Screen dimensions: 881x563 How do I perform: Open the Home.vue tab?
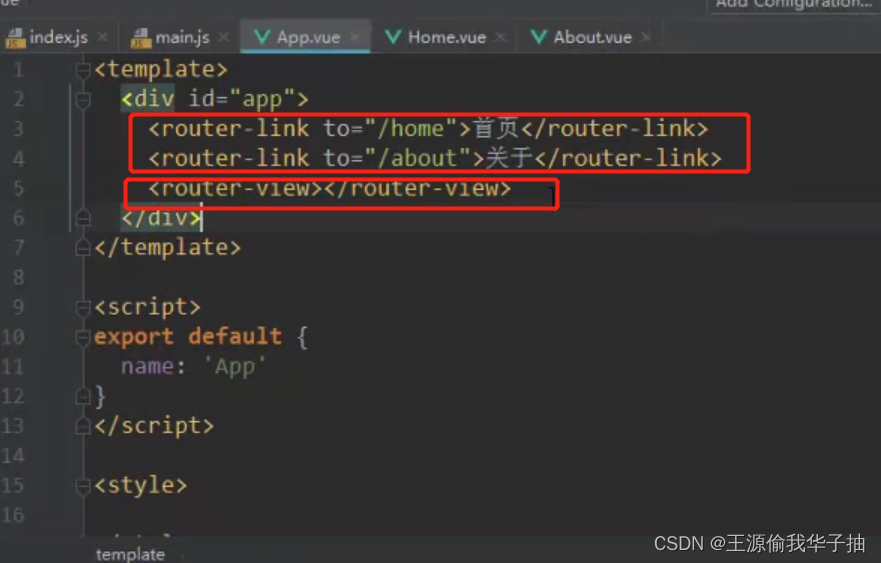coord(446,37)
